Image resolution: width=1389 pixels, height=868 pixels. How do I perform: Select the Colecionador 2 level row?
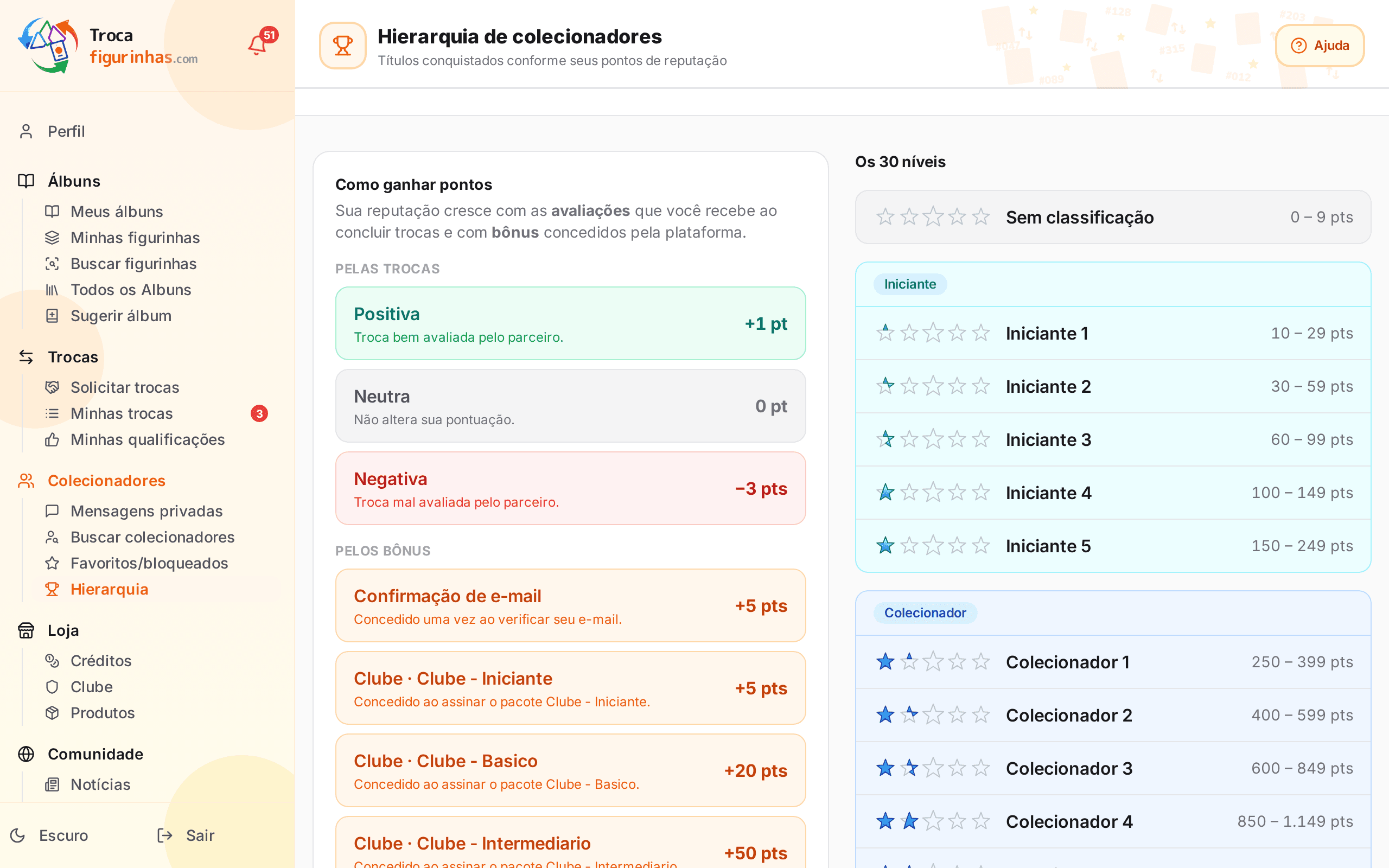(x=1113, y=714)
